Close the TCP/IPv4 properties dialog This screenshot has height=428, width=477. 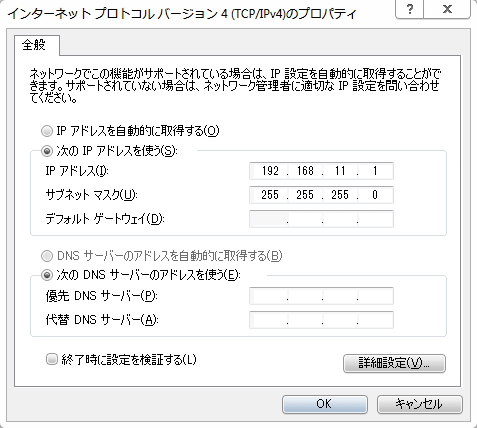tap(447, 9)
